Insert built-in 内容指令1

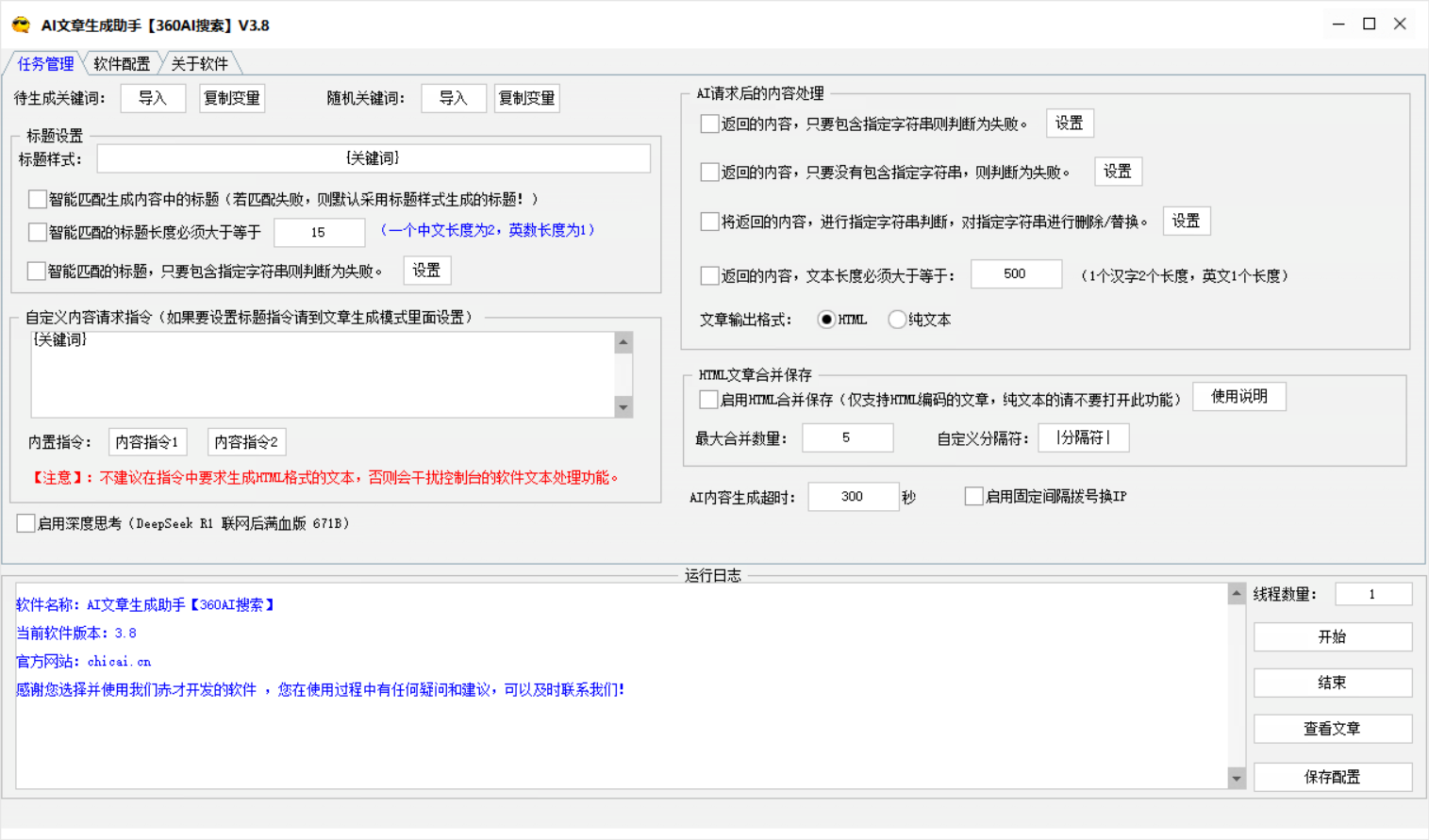click(147, 442)
